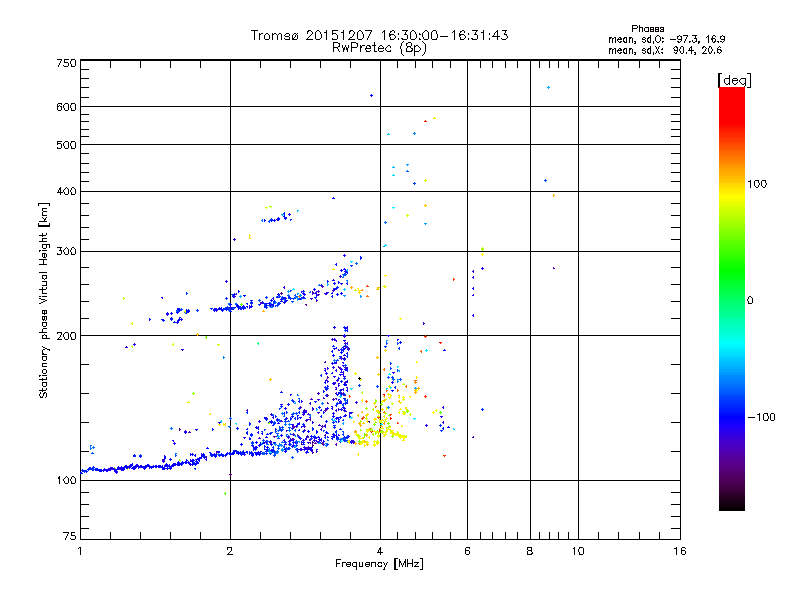Click the colorbar tick label '100'
The width and height of the screenshot is (800, 600).
coord(757,184)
